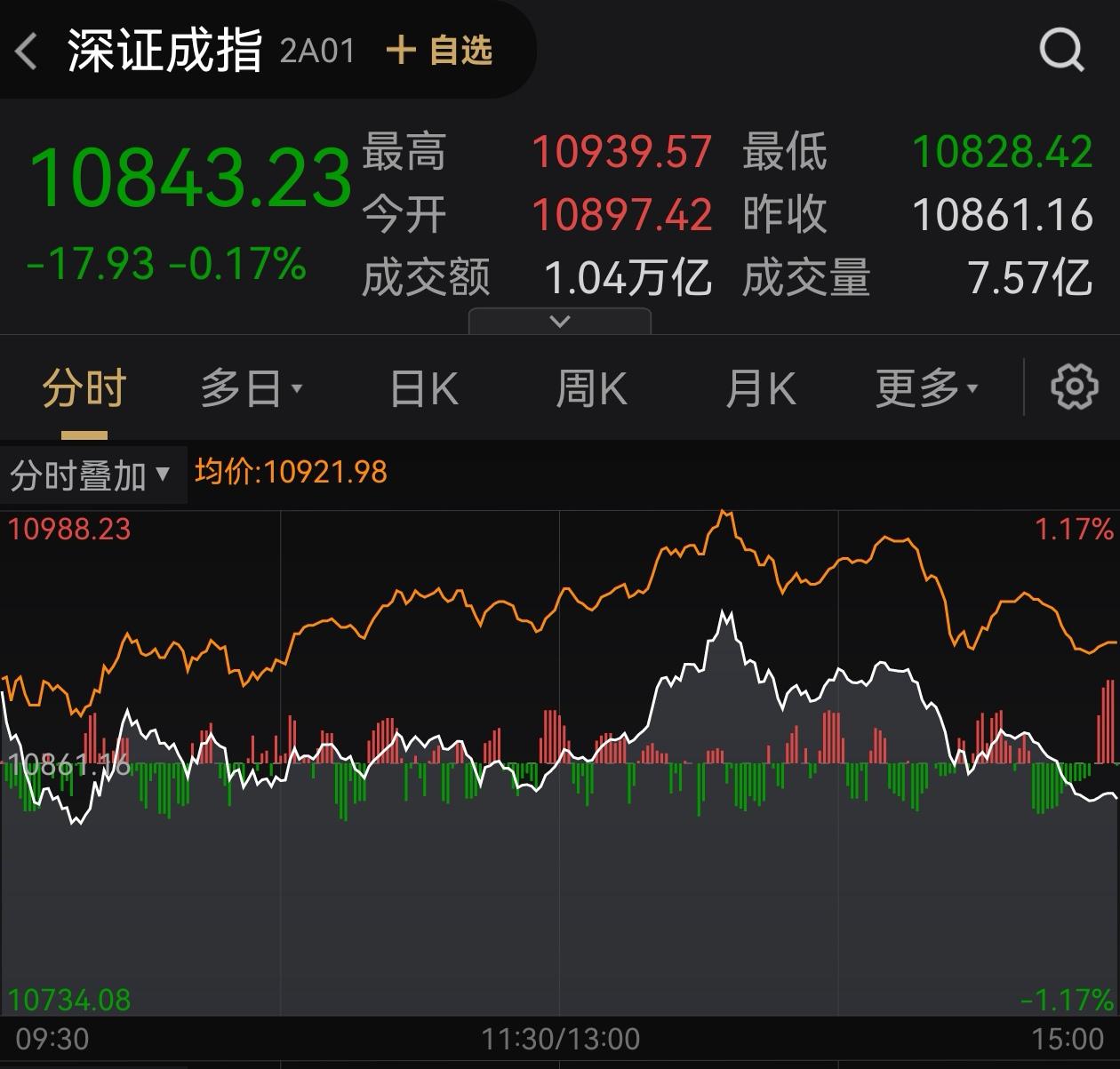Screen dimensions: 1120x1069
Task: Tap 成交额 value 1.04万亿
Action: 628,277
